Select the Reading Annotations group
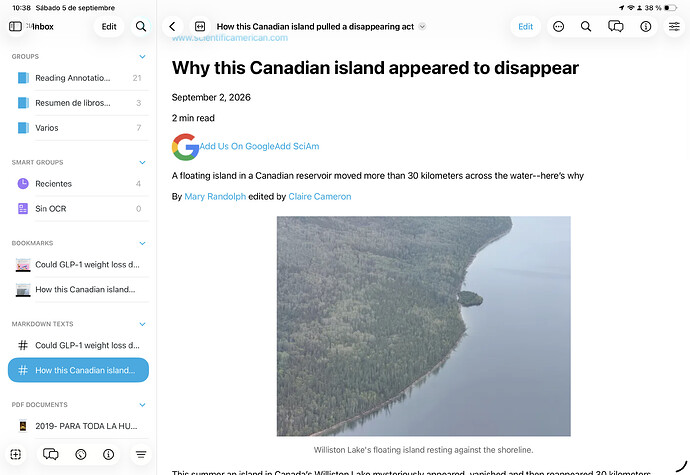 pyautogui.click(x=78, y=78)
